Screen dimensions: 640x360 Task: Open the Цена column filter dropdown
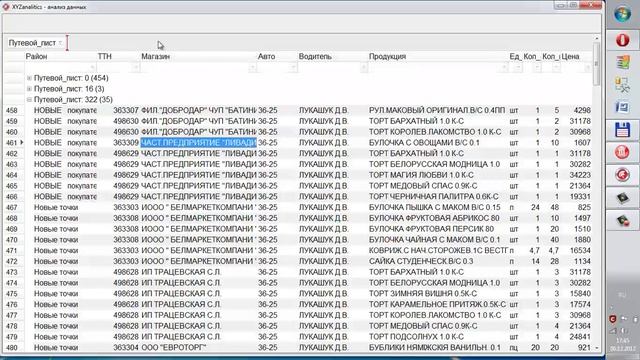coord(587,67)
